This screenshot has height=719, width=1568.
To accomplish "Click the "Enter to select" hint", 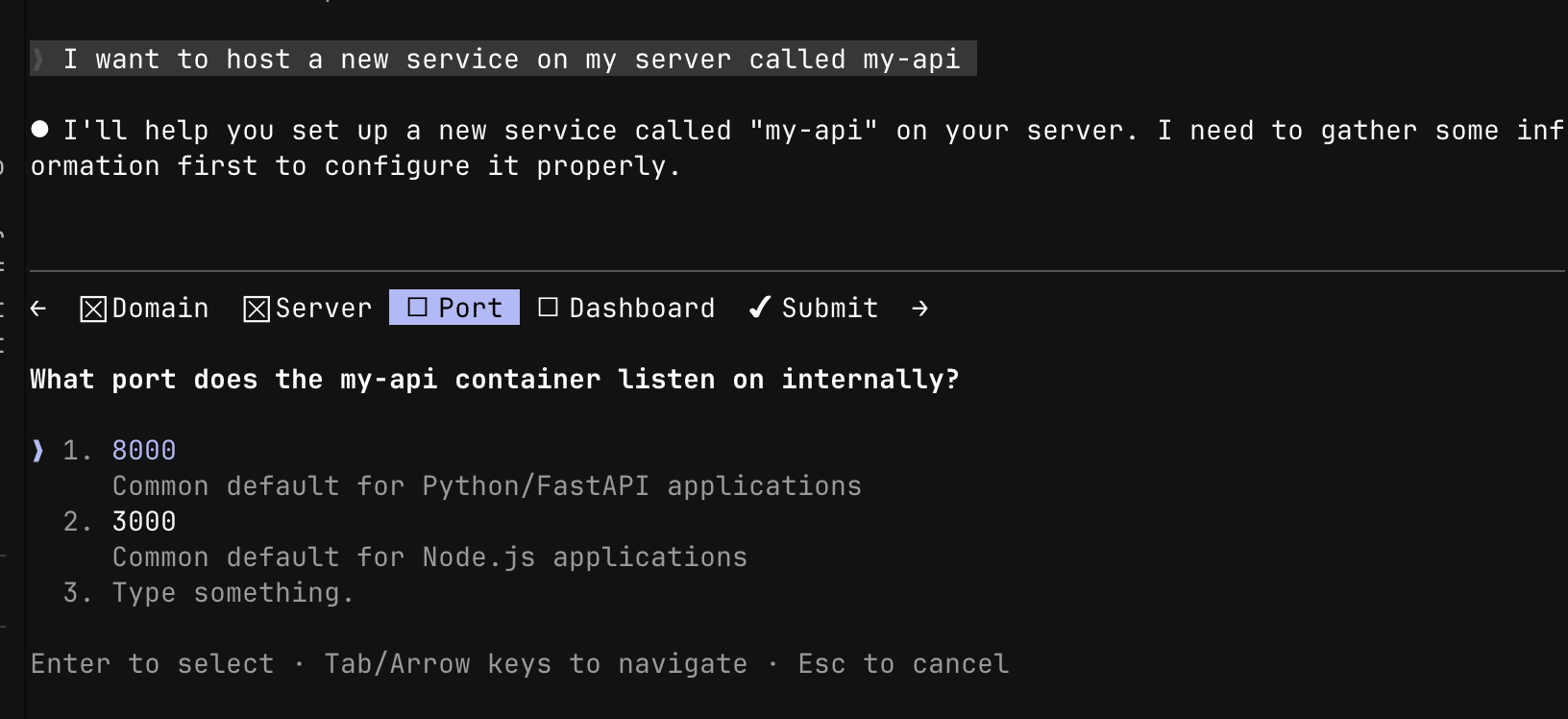I will coord(152,664).
